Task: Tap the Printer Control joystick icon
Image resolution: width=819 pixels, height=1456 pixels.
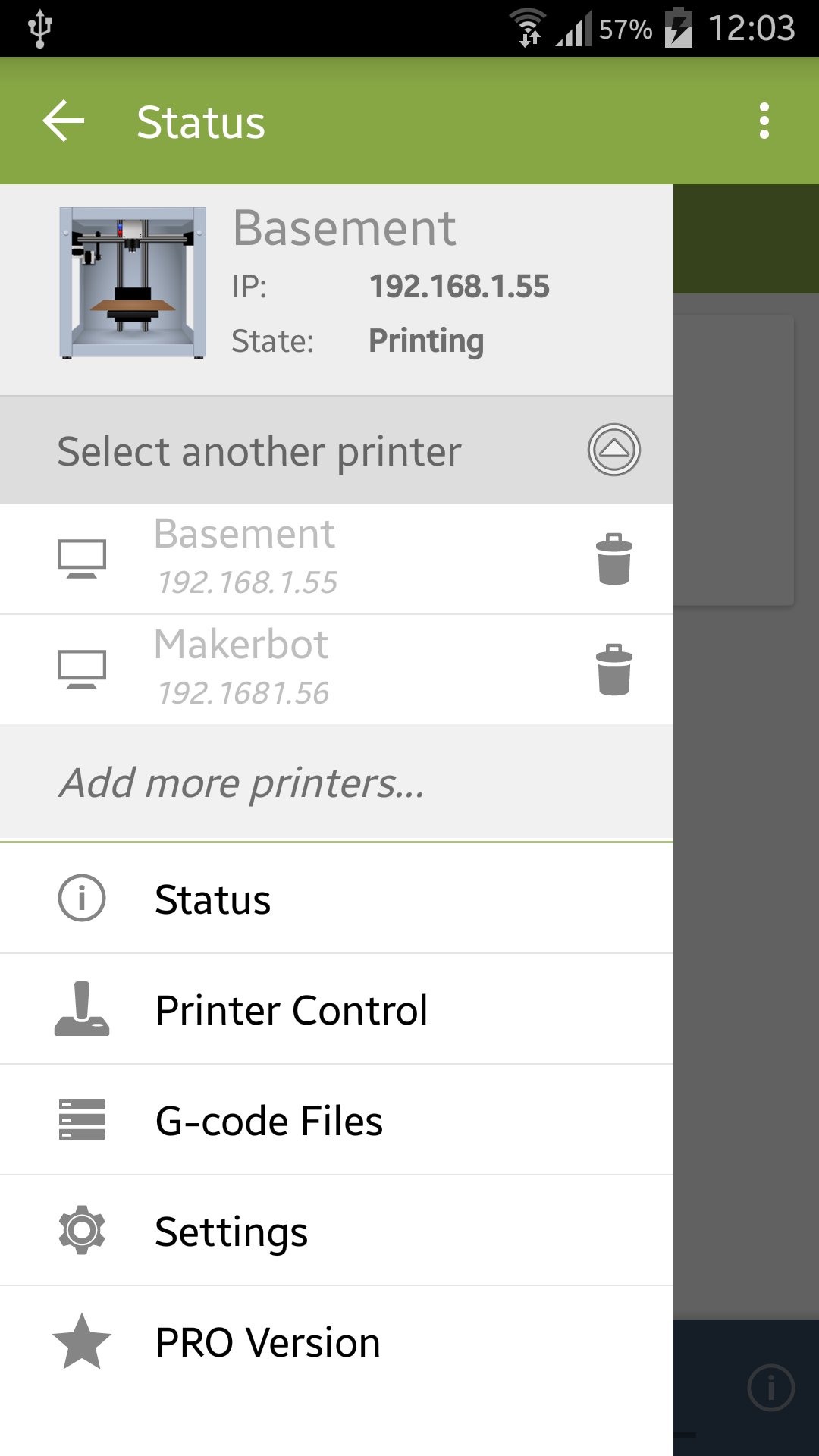Action: click(x=82, y=1009)
